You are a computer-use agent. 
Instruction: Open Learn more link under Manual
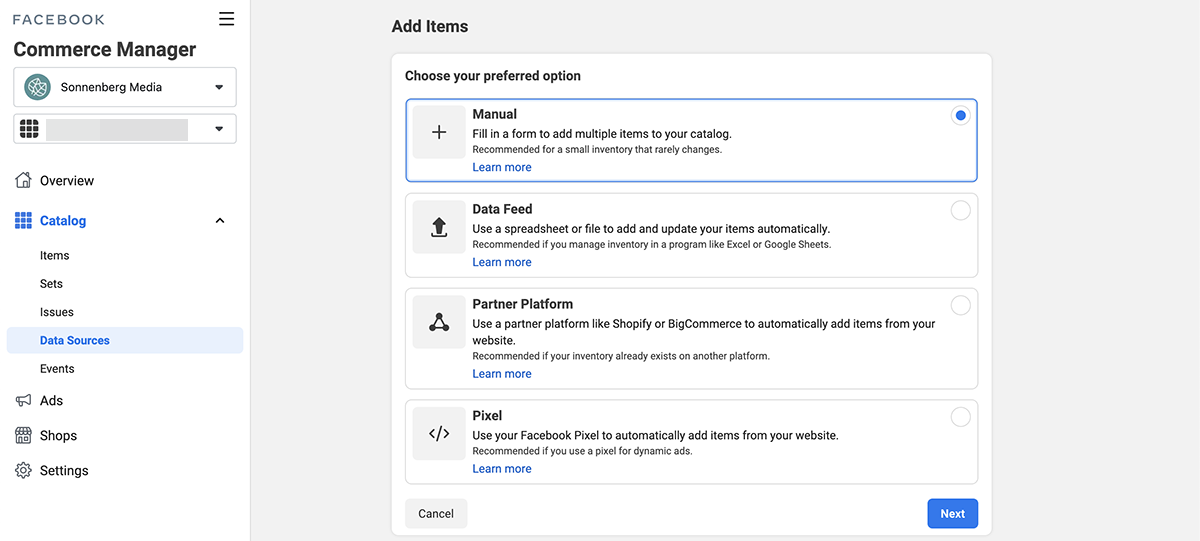502,168
